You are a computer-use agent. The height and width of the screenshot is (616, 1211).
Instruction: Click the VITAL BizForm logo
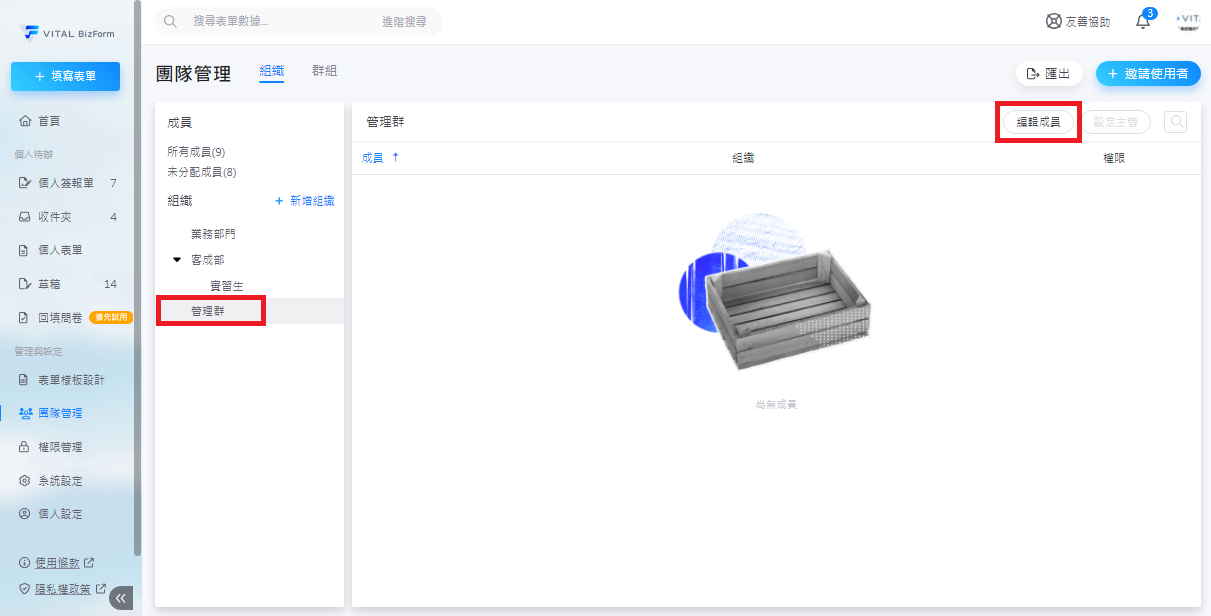point(66,33)
